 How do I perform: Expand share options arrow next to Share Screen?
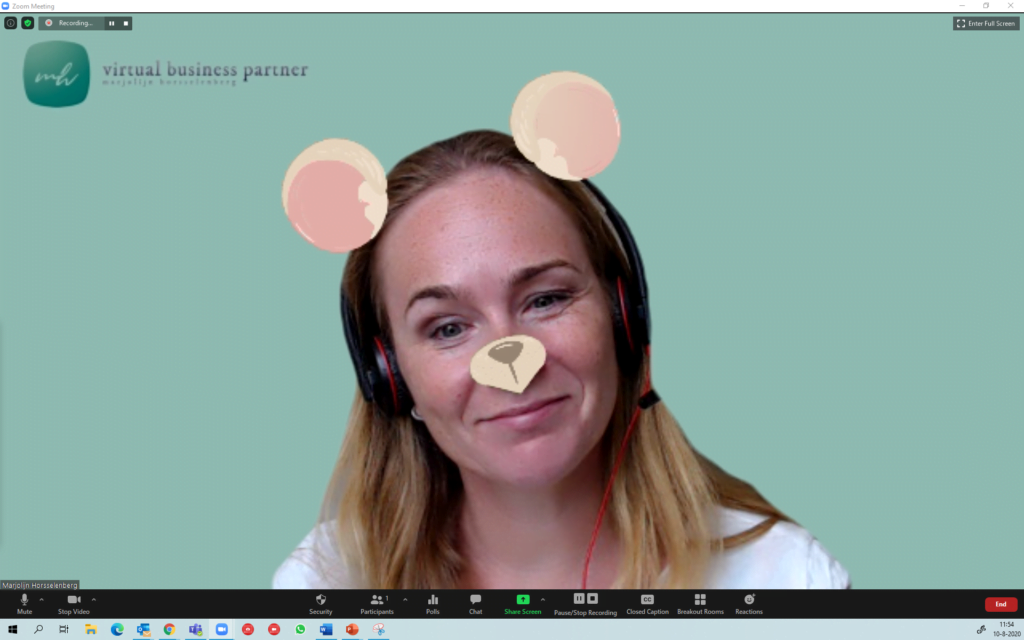543,599
